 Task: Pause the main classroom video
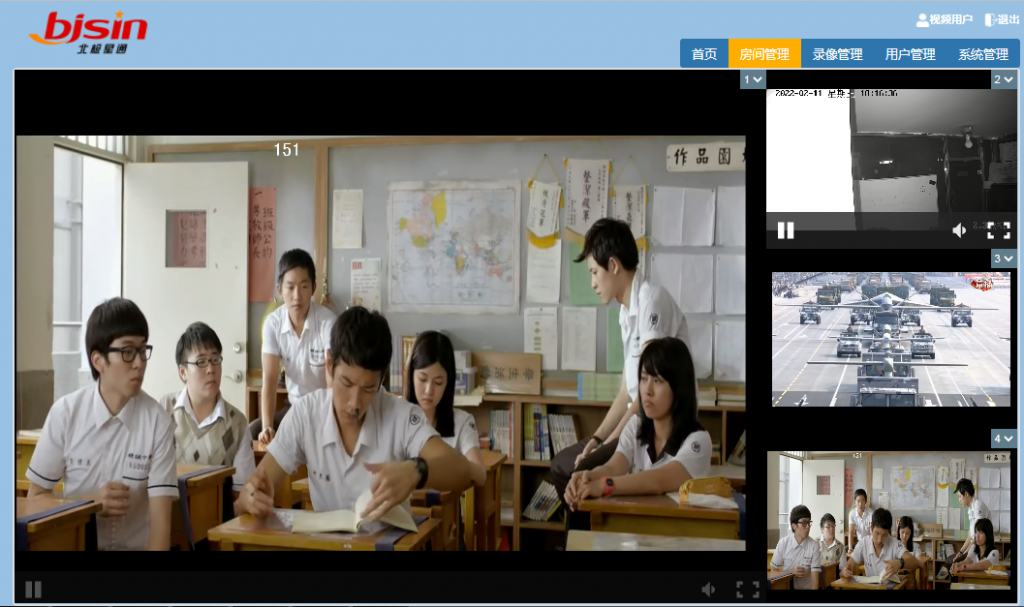point(33,590)
